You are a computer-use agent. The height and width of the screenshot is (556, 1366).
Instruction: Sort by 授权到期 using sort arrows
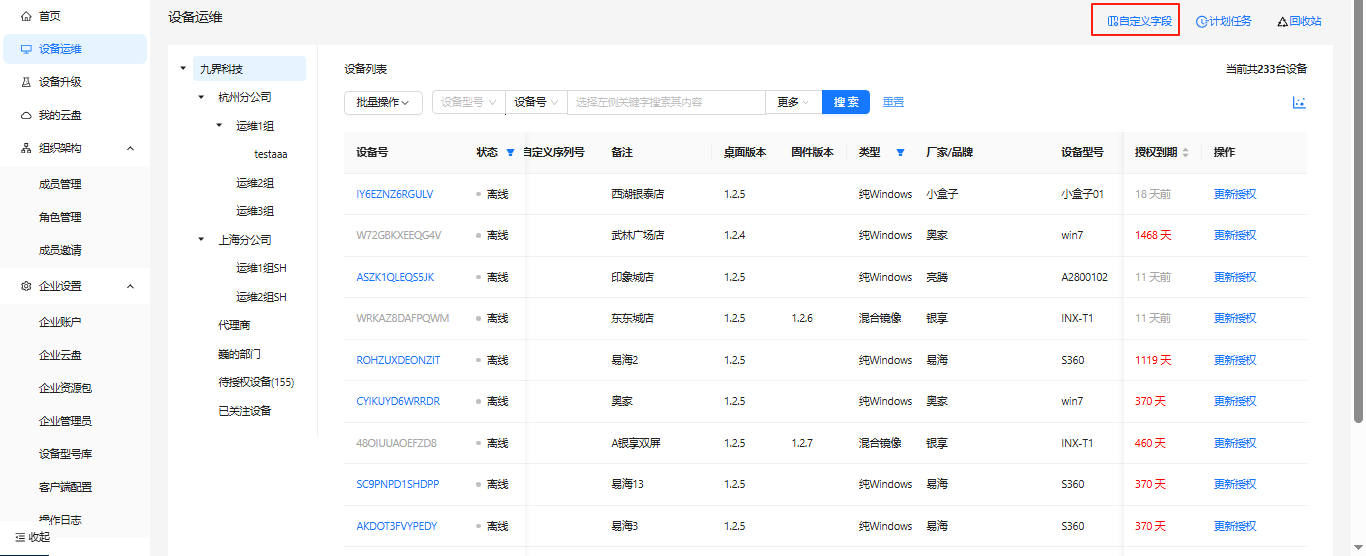[1186, 153]
